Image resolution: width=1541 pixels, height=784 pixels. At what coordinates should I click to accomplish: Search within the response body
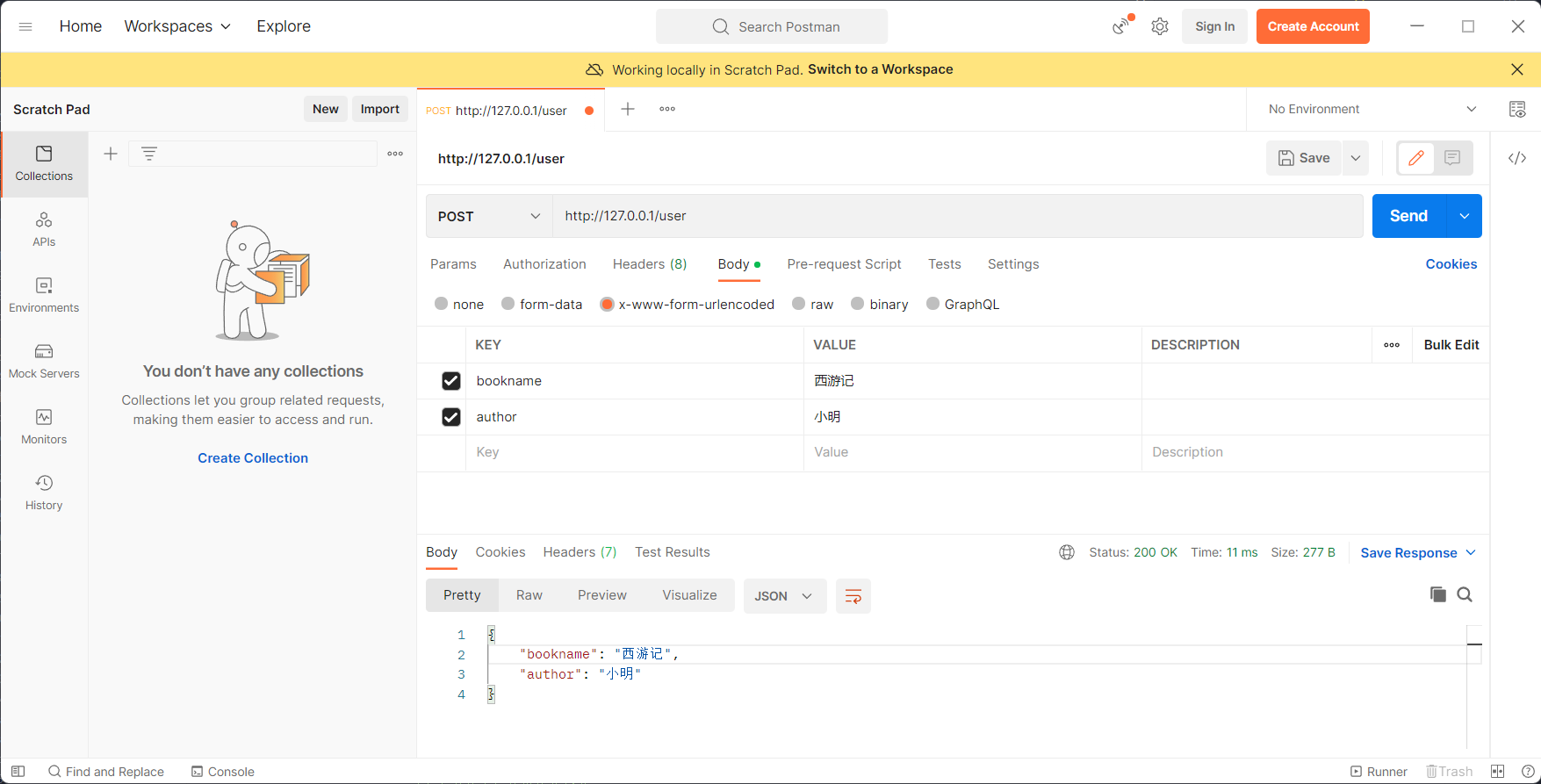pos(1465,594)
